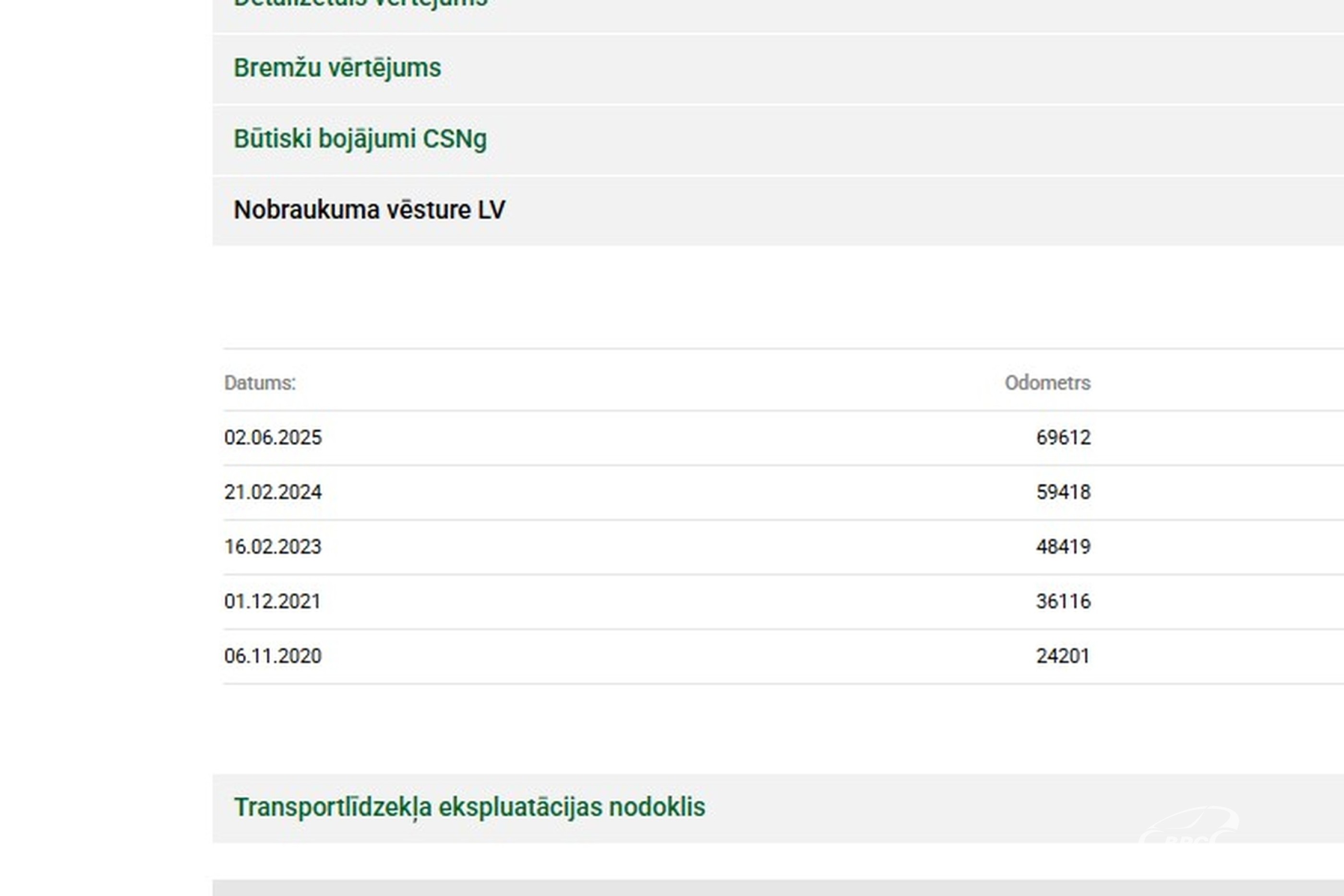Click the Odometrs column header
Viewport: 1344px width, 896px height.
click(x=1047, y=383)
